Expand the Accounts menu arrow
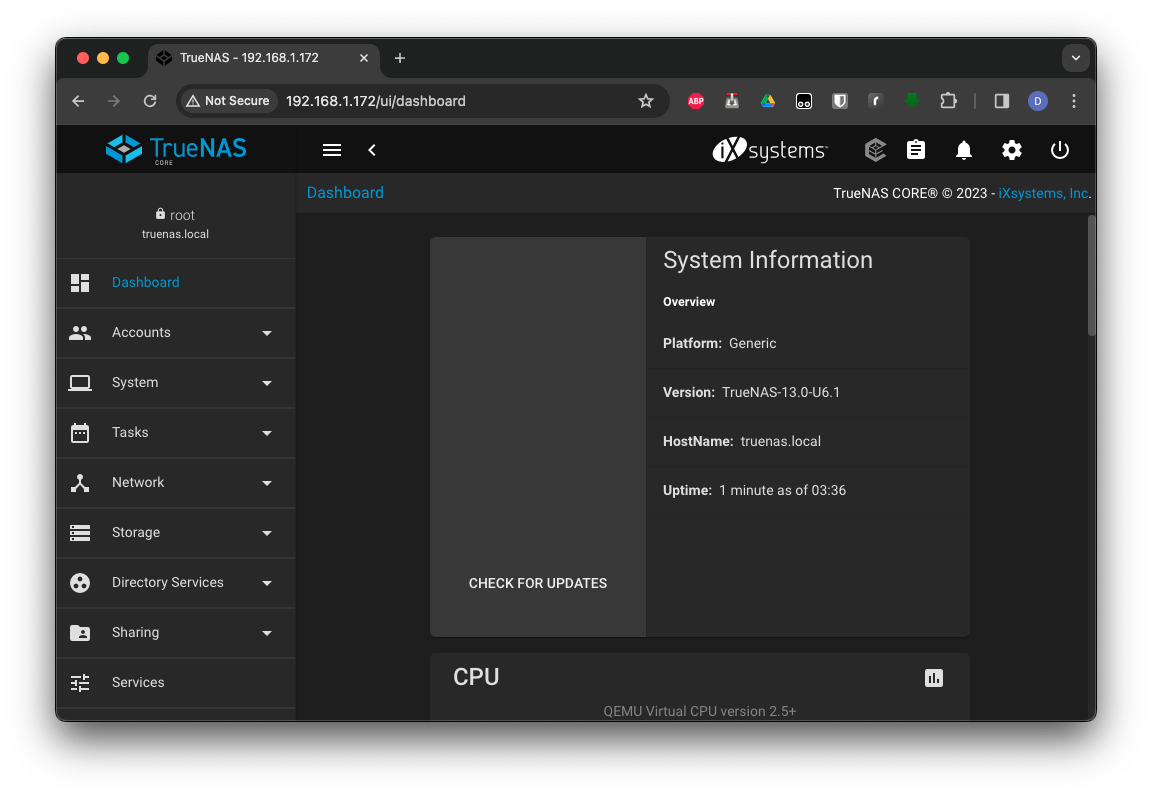The height and width of the screenshot is (795, 1152). tap(267, 333)
